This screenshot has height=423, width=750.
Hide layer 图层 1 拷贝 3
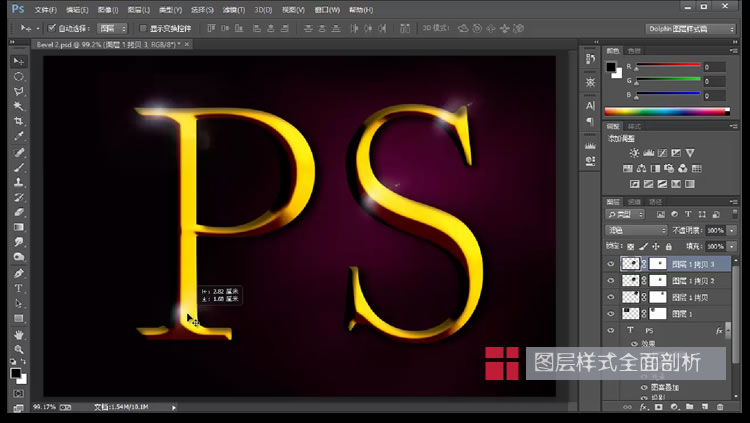(611, 264)
